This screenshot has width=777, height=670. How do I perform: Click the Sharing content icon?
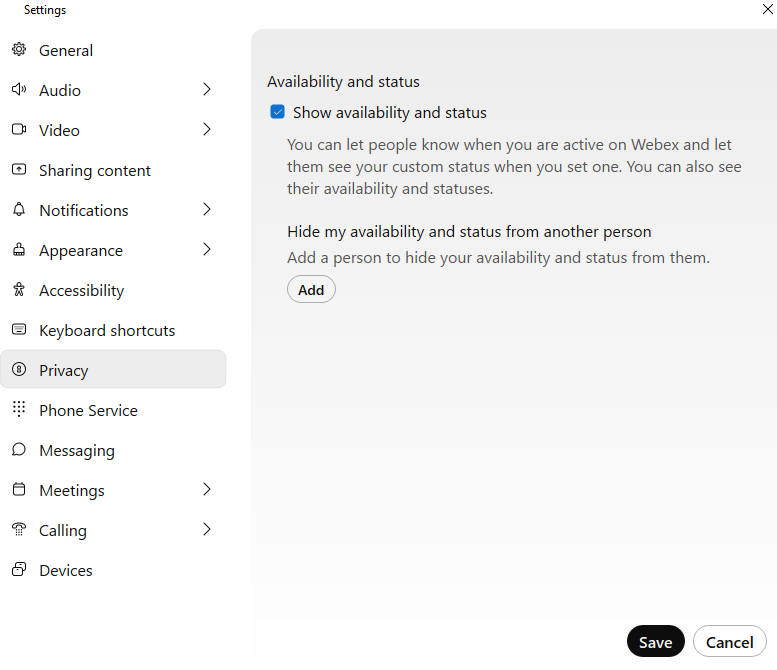click(18, 170)
